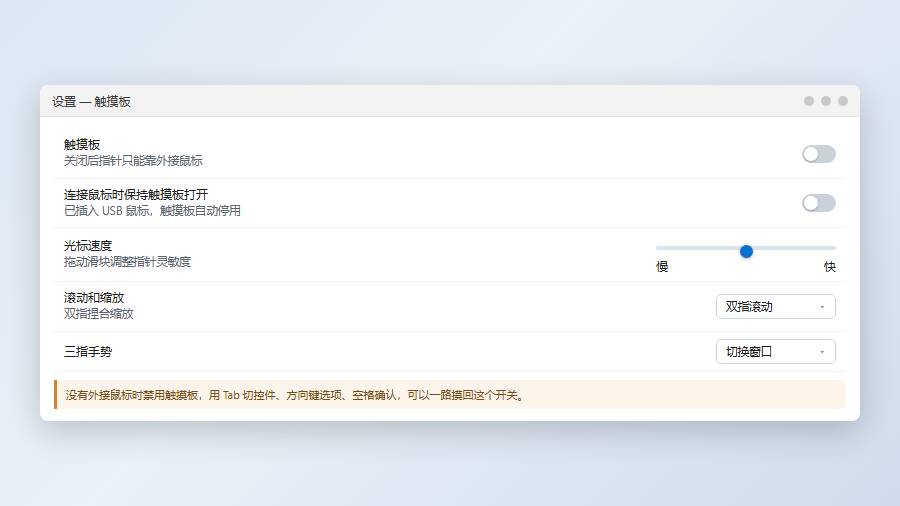
Task: Click the 慢 label under slider
Action: click(x=662, y=267)
